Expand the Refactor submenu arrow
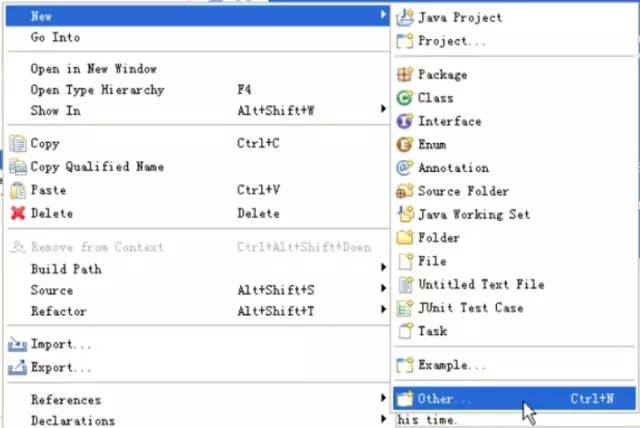 point(383,309)
